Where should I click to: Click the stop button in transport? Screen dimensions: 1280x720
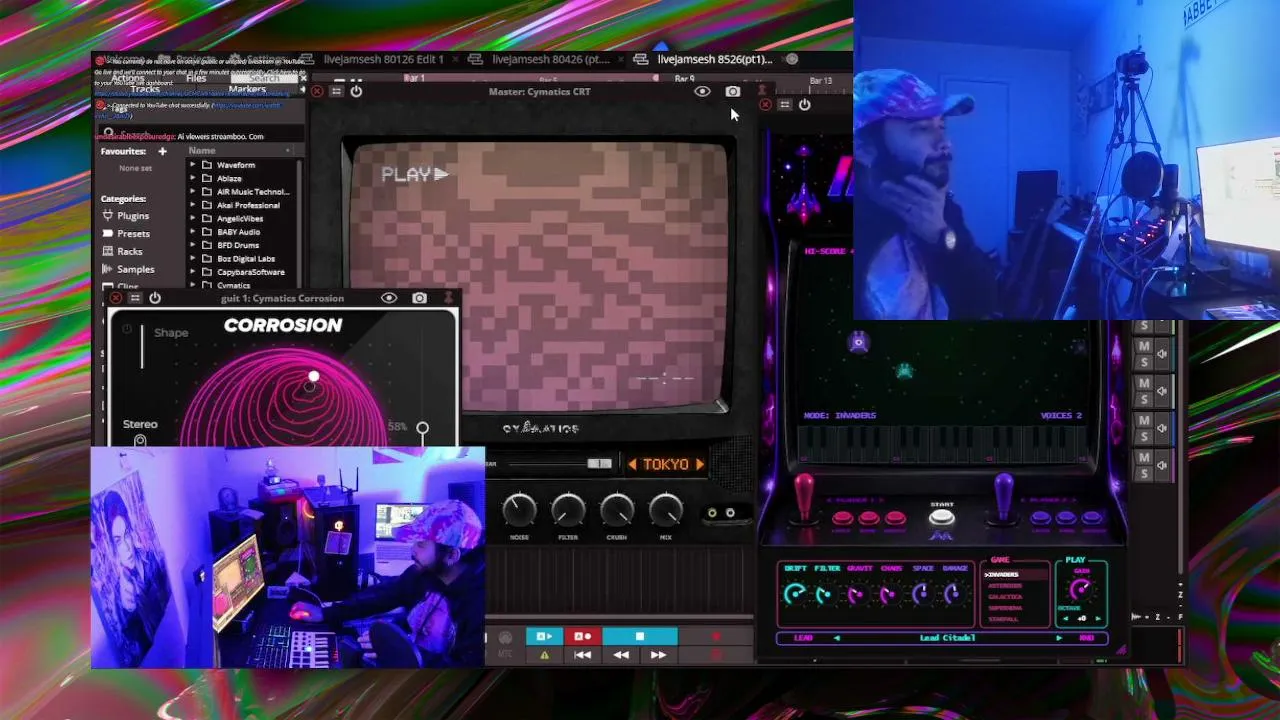click(x=640, y=636)
